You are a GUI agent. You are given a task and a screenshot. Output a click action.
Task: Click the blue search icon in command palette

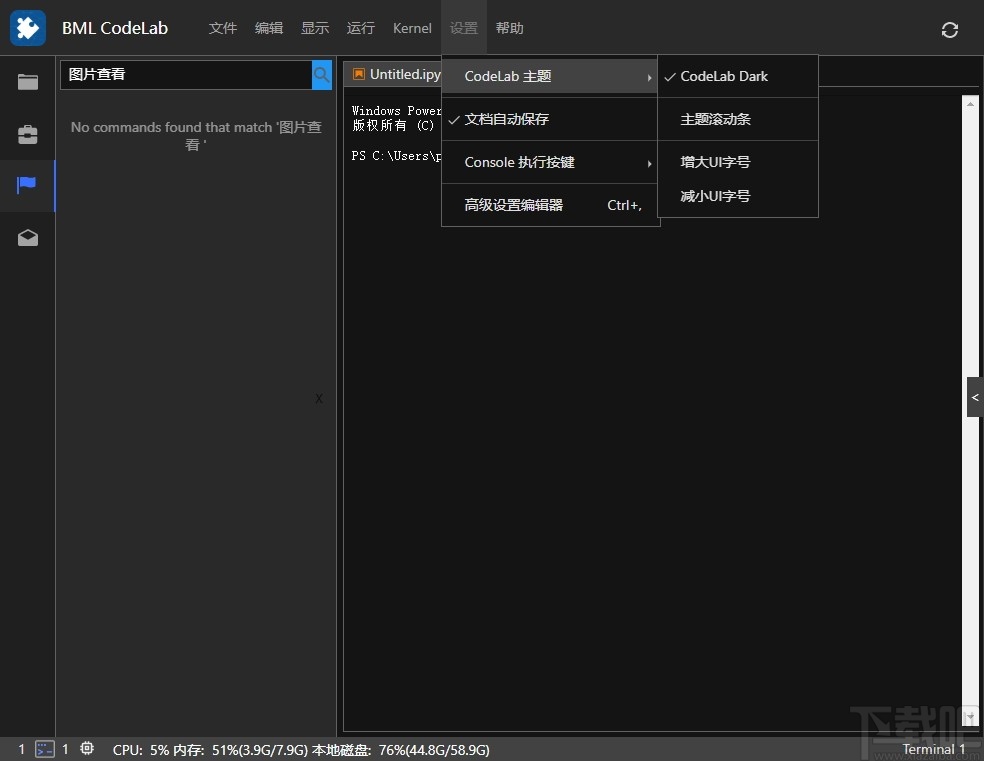321,75
